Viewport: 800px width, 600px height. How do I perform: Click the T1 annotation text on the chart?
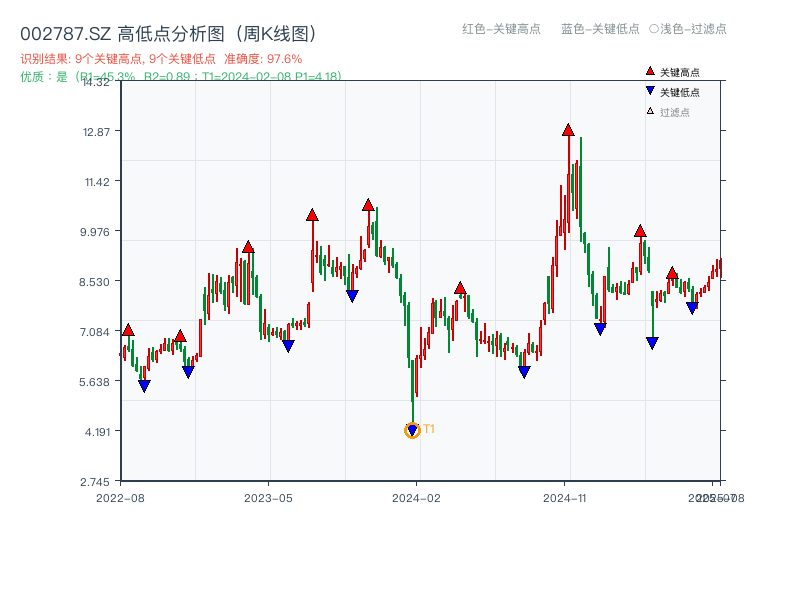428,428
